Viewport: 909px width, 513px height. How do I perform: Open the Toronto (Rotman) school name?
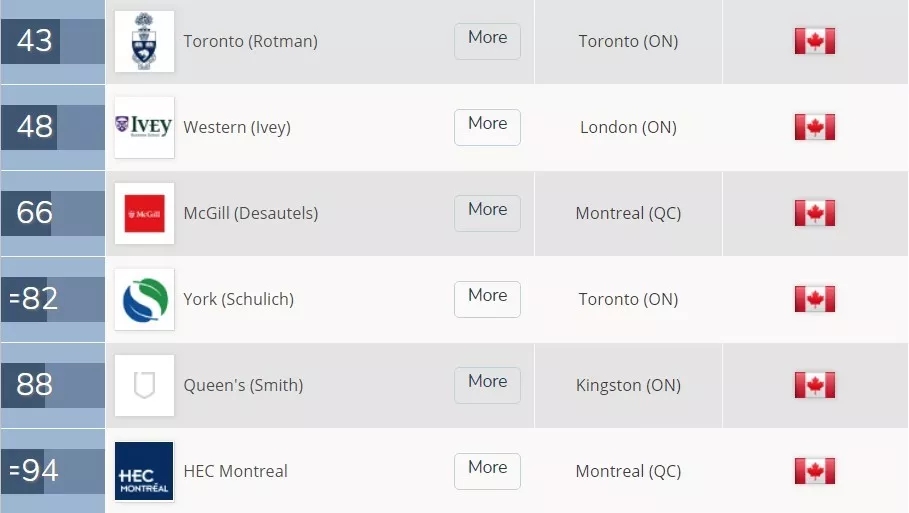(x=250, y=41)
